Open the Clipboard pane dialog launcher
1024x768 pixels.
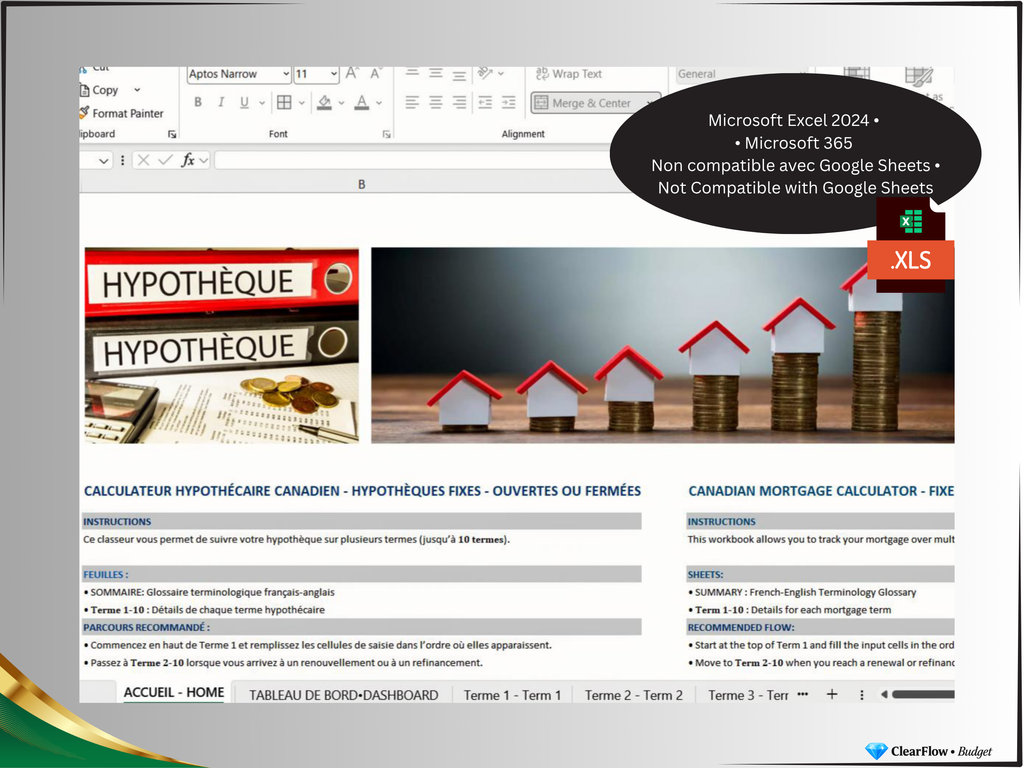pyautogui.click(x=172, y=135)
